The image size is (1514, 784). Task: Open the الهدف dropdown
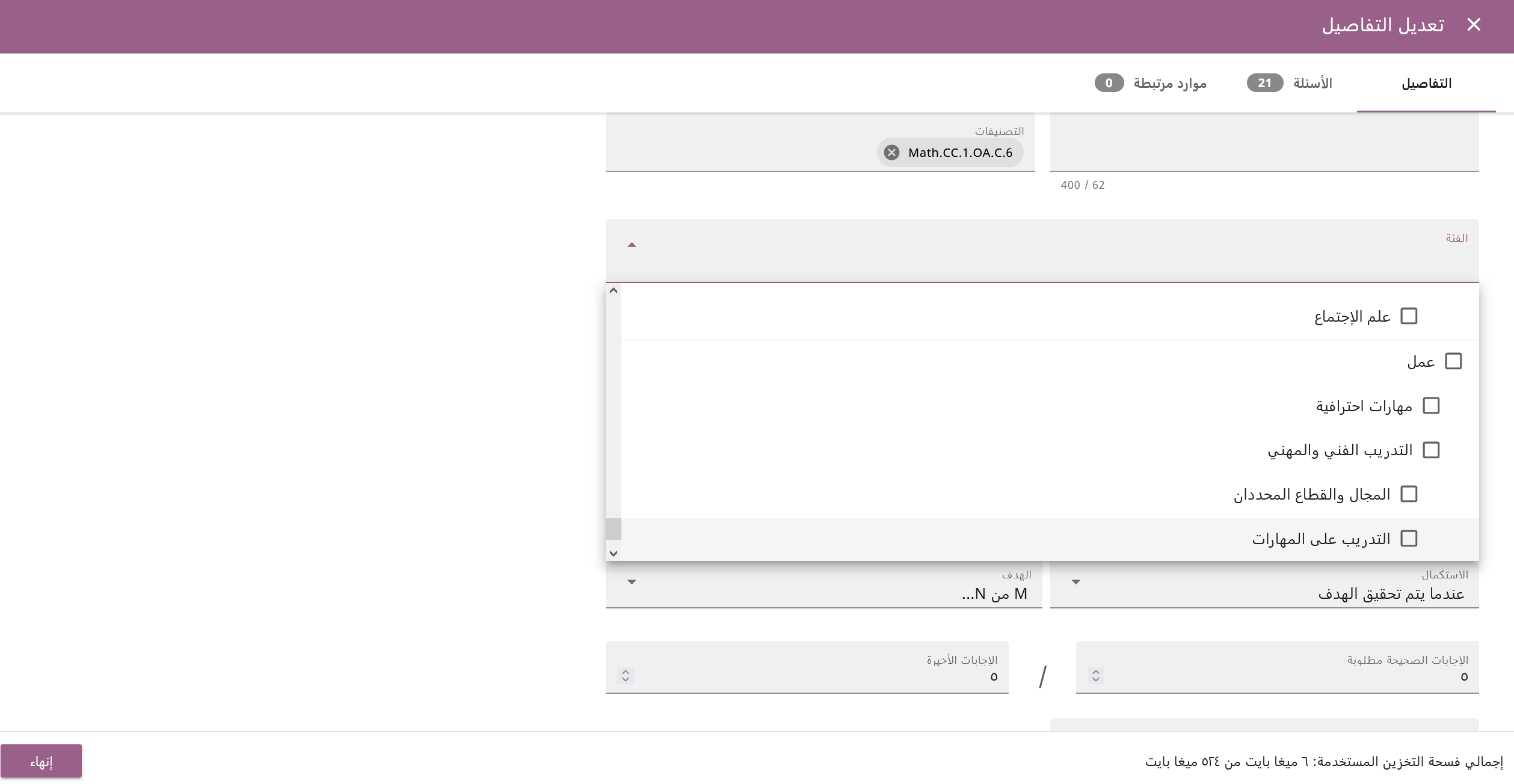click(632, 582)
